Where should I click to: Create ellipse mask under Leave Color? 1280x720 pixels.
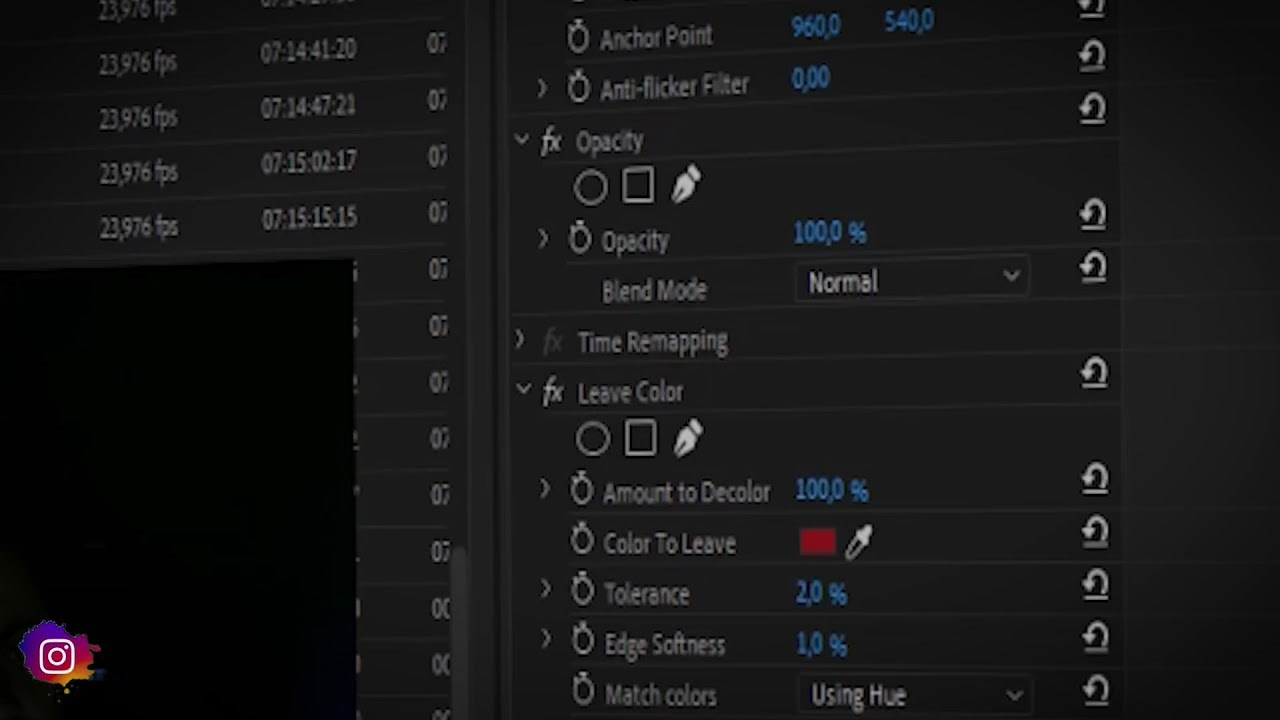[592, 439]
